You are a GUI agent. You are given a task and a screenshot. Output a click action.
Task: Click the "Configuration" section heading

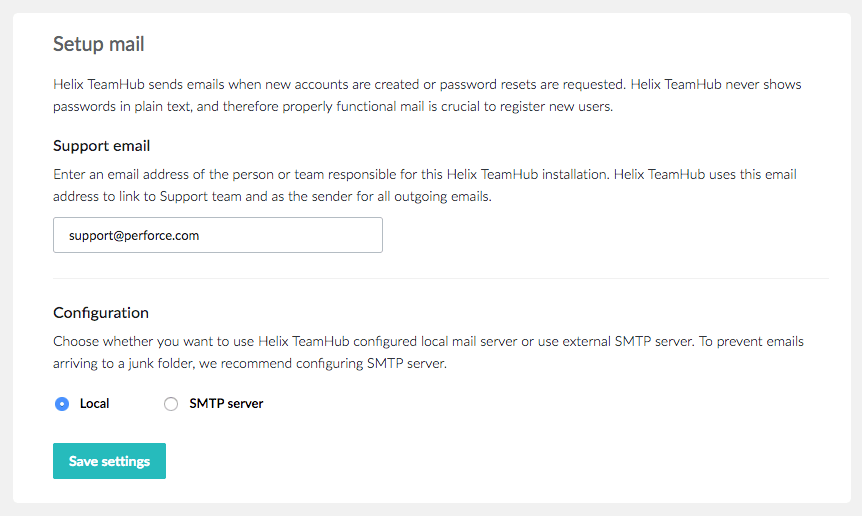click(x=101, y=313)
